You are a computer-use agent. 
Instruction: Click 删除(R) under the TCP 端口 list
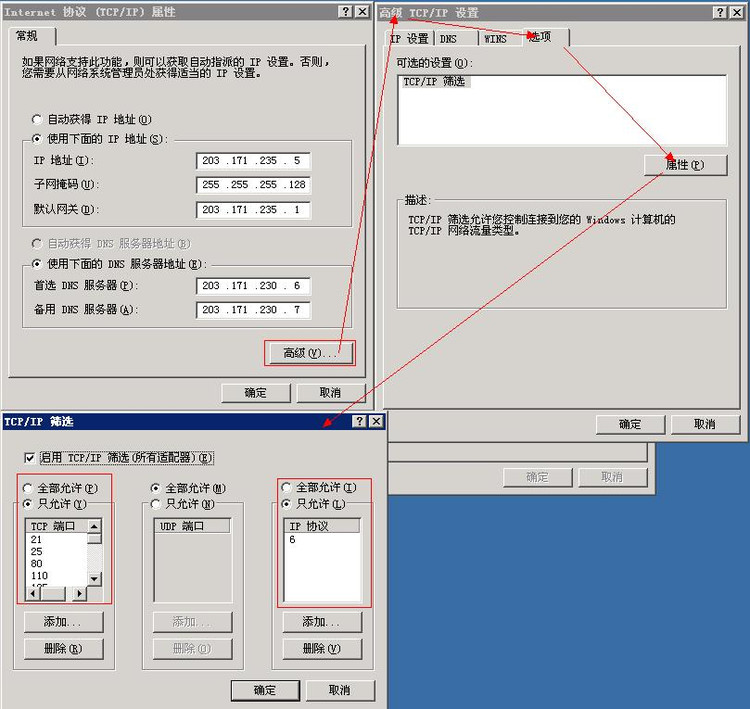pos(64,649)
